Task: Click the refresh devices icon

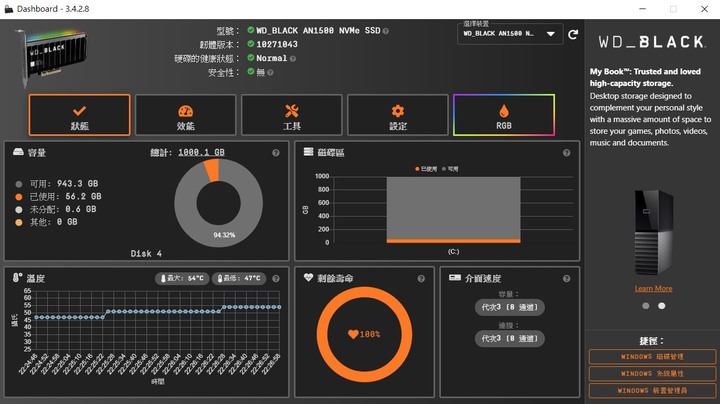Action: (573, 34)
